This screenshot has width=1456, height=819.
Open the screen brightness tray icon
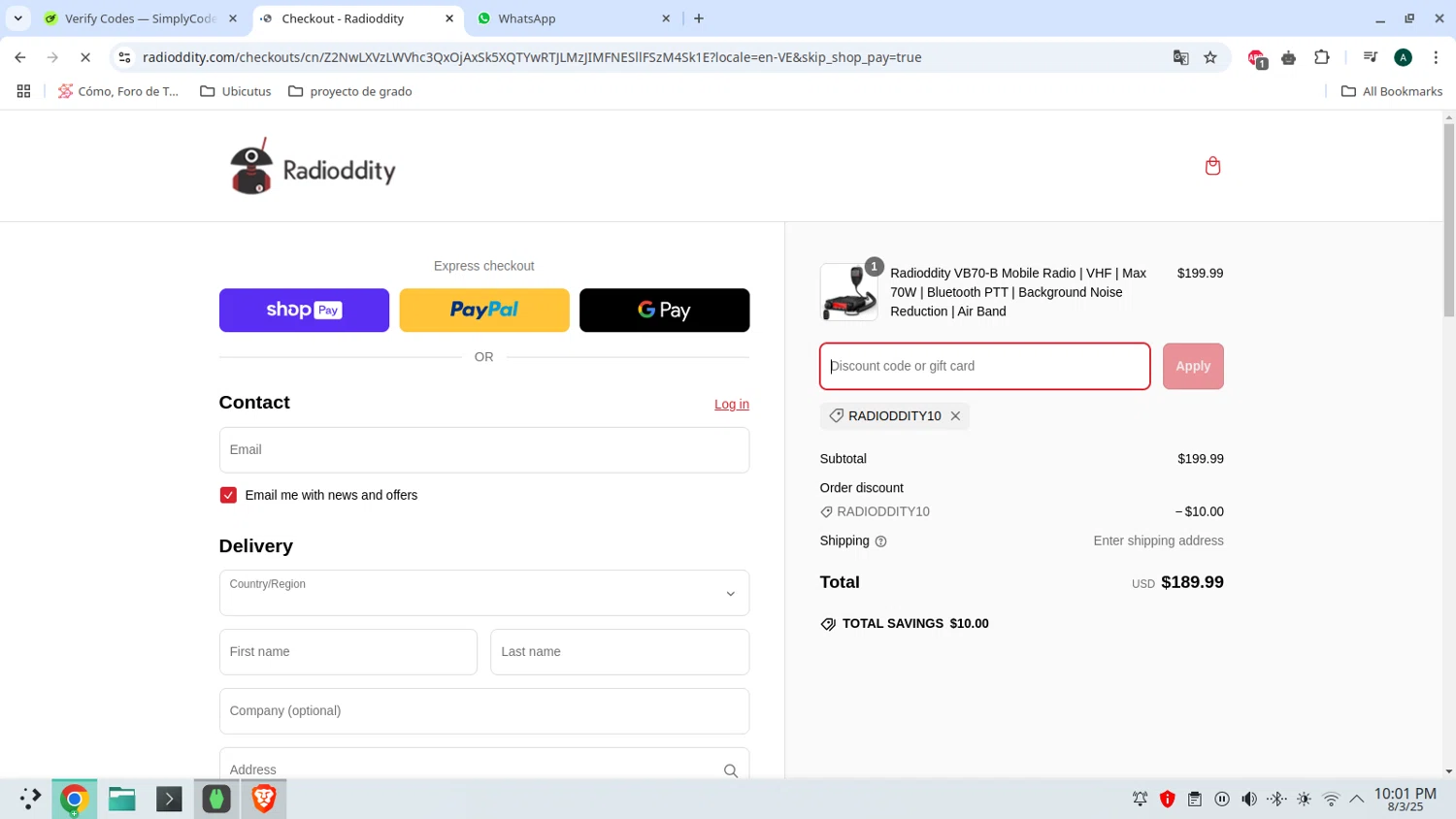1304,799
